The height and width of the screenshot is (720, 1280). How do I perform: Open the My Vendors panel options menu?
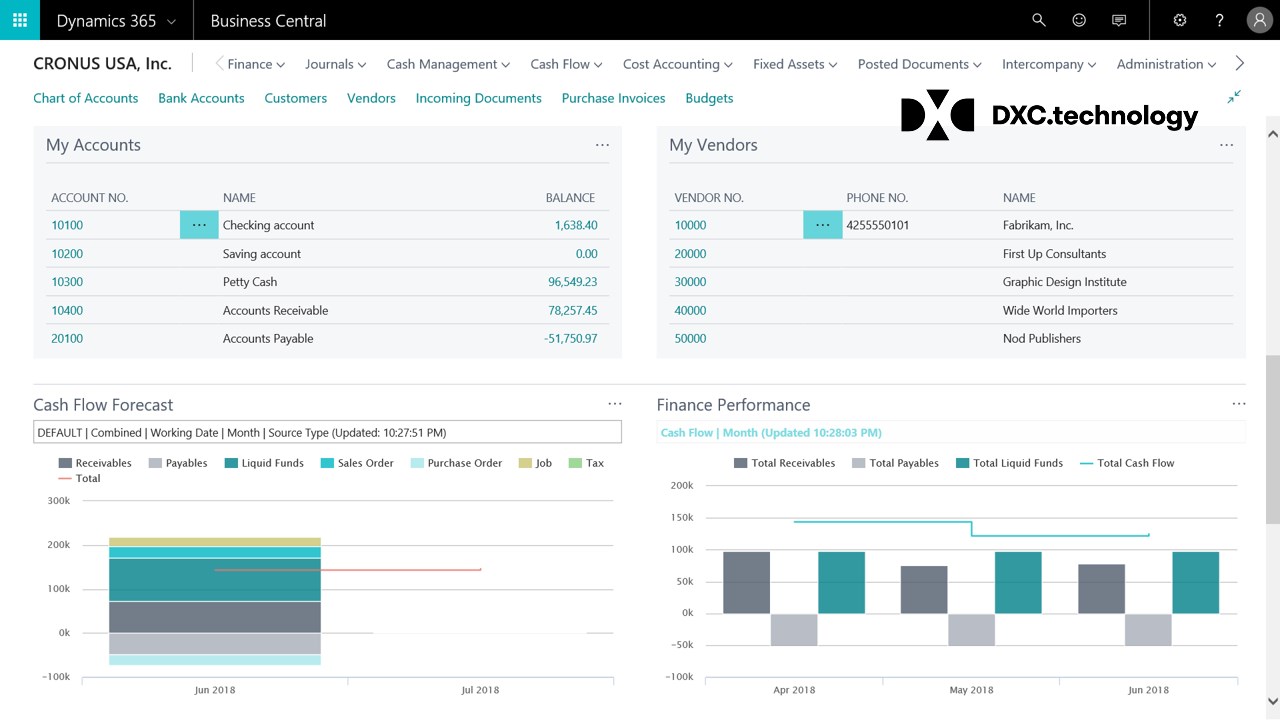tap(1226, 145)
